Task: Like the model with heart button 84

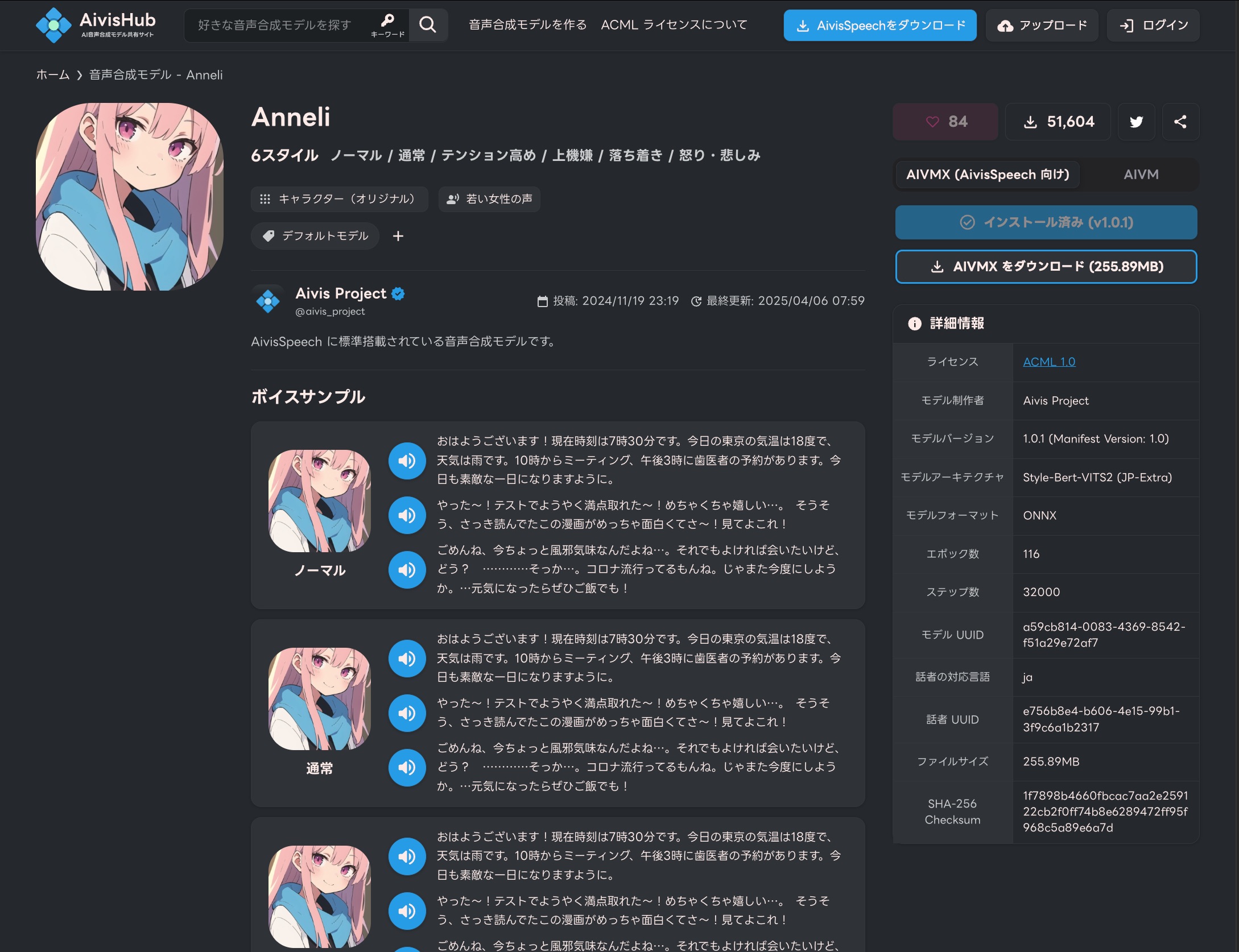Action: pyautogui.click(x=945, y=122)
